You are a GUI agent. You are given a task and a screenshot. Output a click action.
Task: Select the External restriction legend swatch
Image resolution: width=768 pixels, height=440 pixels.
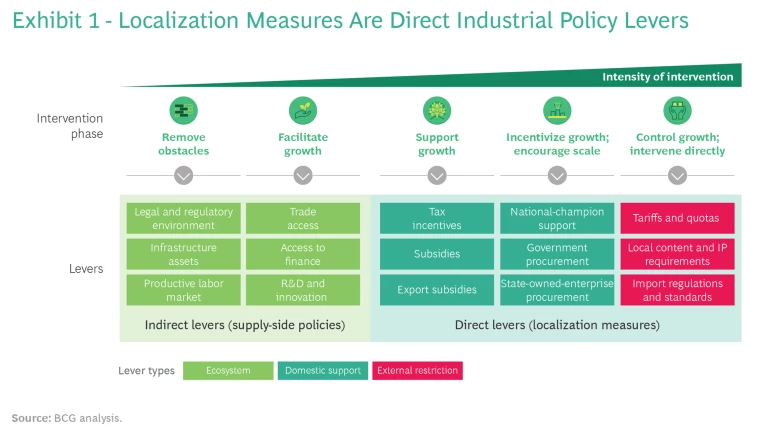click(417, 371)
